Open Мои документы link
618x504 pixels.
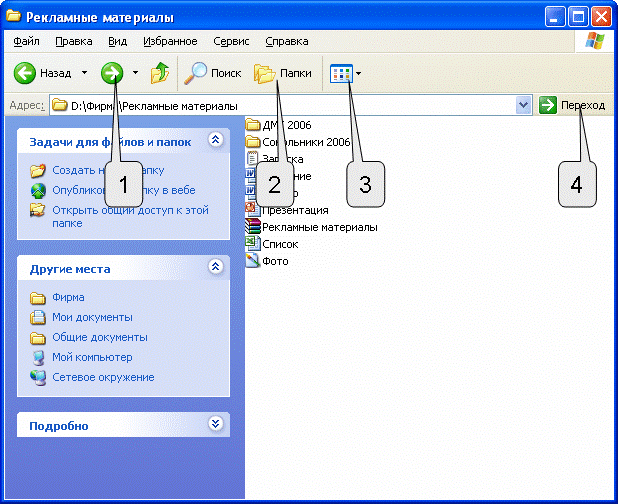pos(93,317)
